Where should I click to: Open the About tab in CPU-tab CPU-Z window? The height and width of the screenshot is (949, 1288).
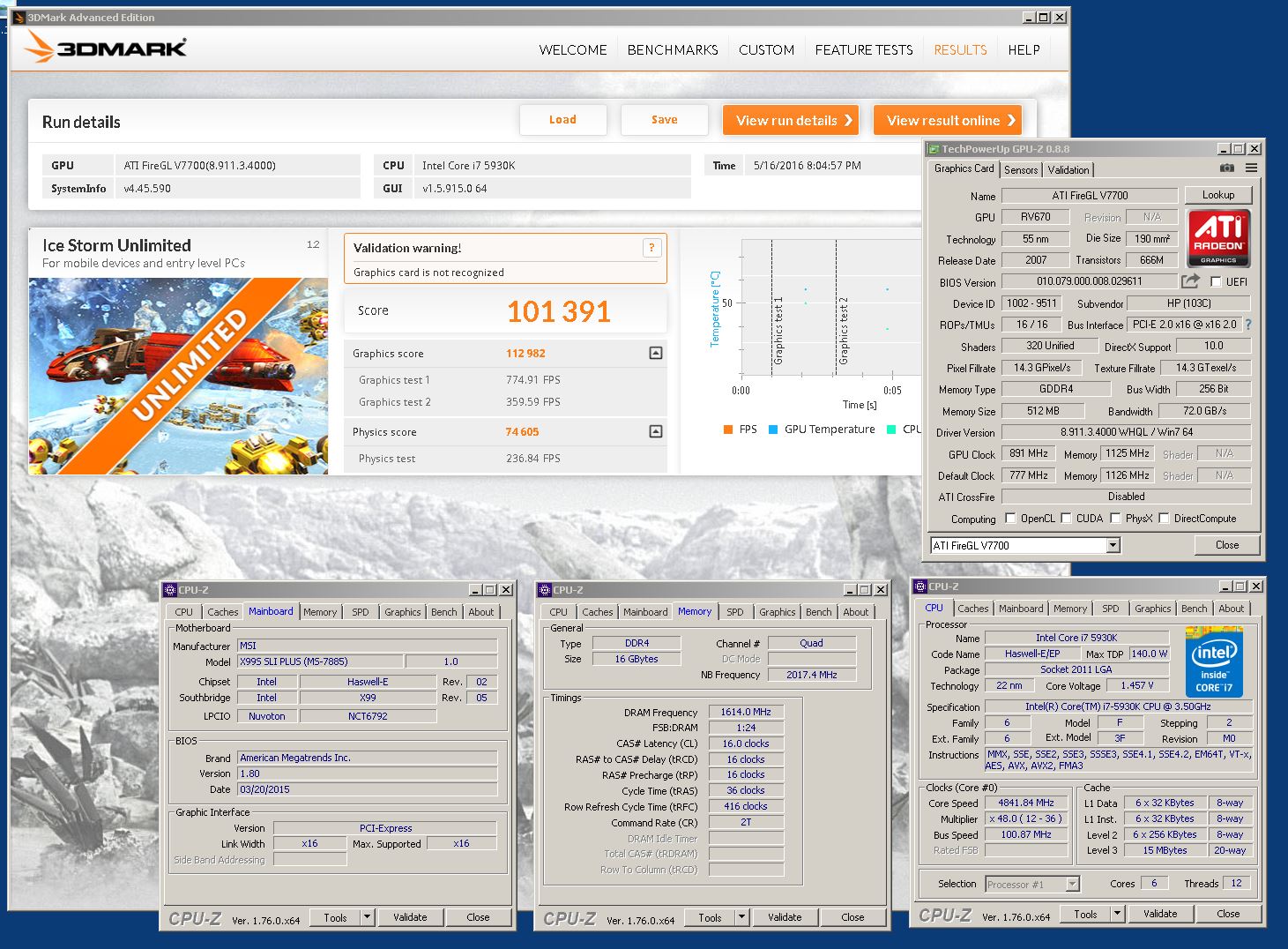click(1231, 609)
